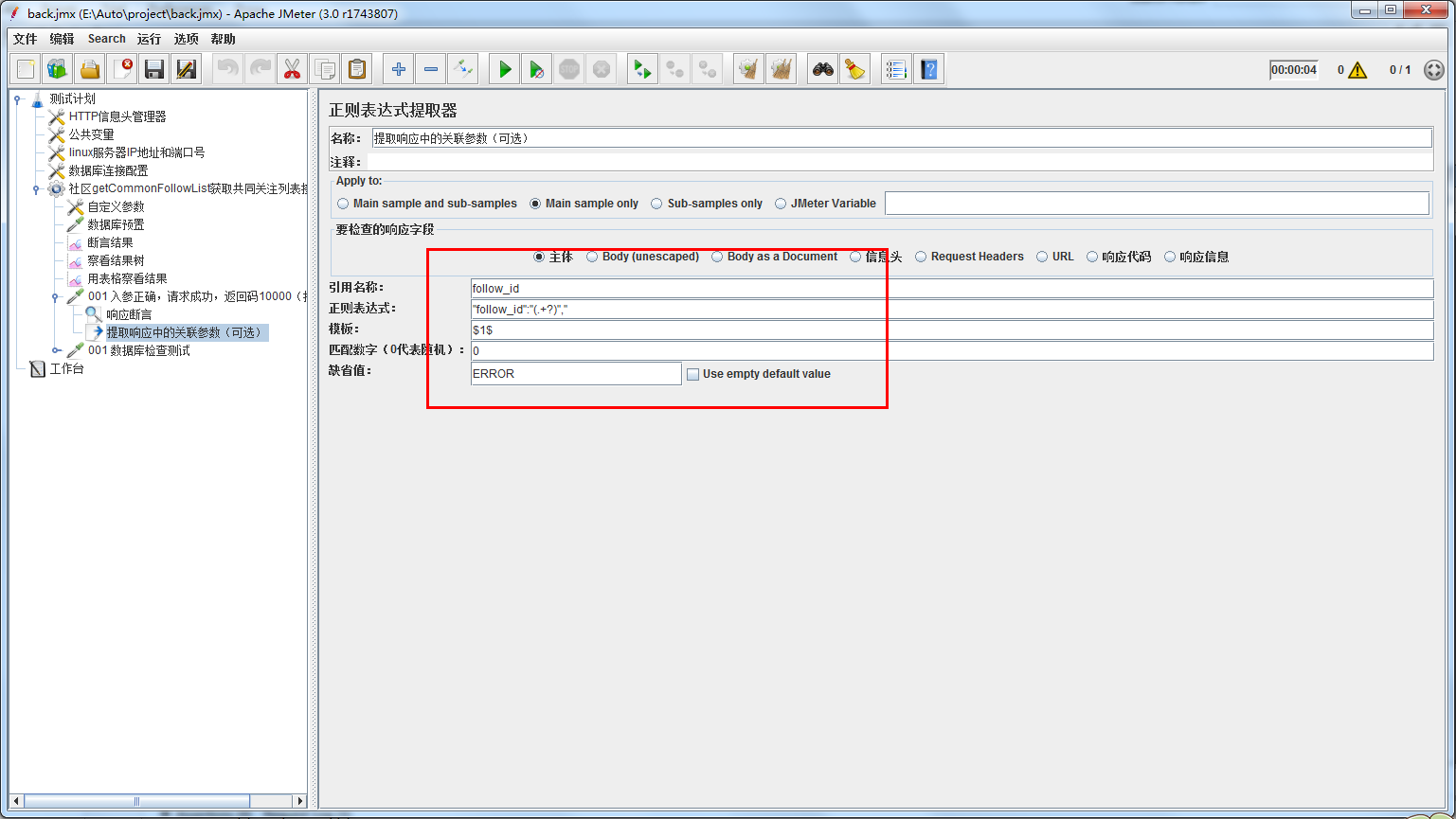The width and height of the screenshot is (1456, 819).
Task: Click the 名称 name input field
Action: (x=901, y=138)
